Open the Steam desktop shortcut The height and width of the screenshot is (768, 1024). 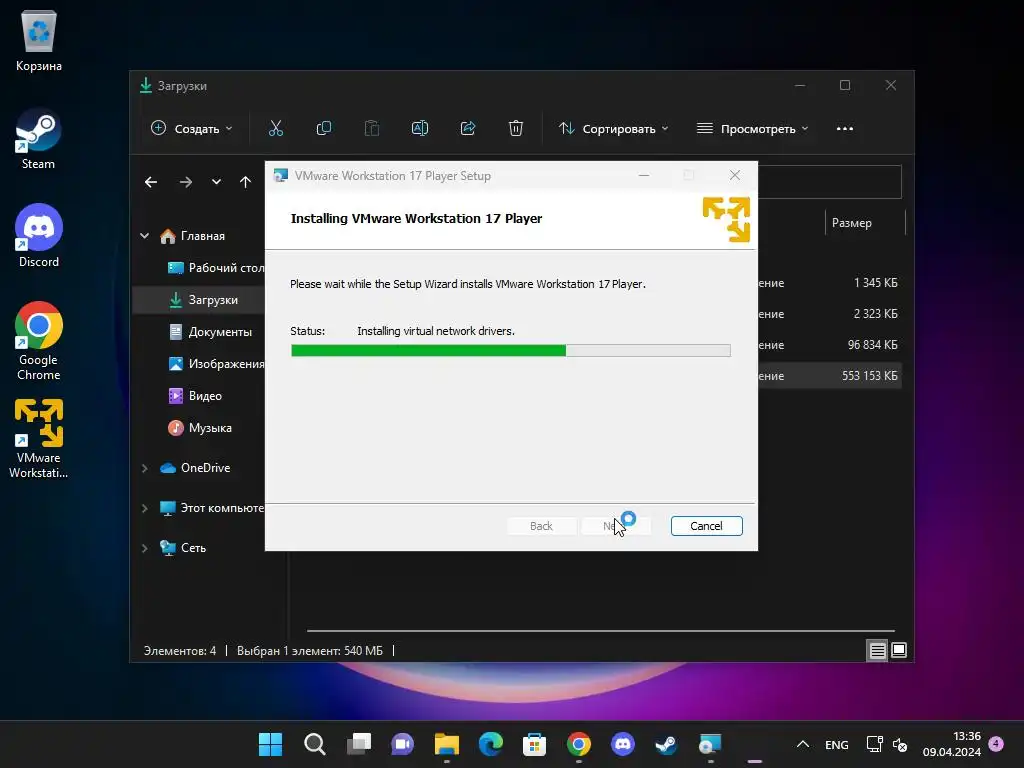pos(38,140)
